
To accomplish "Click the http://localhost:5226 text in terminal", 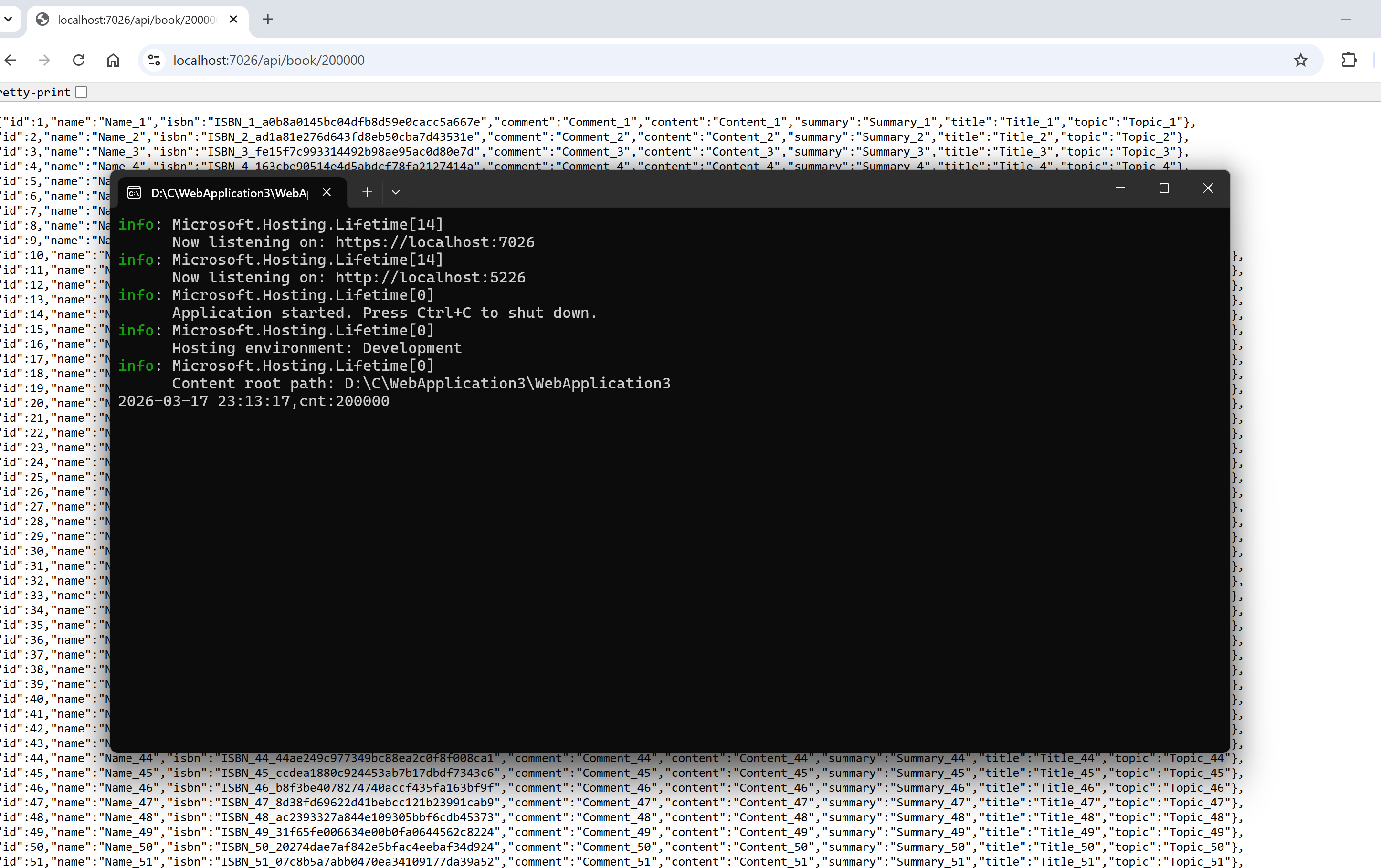I will 430,278.
